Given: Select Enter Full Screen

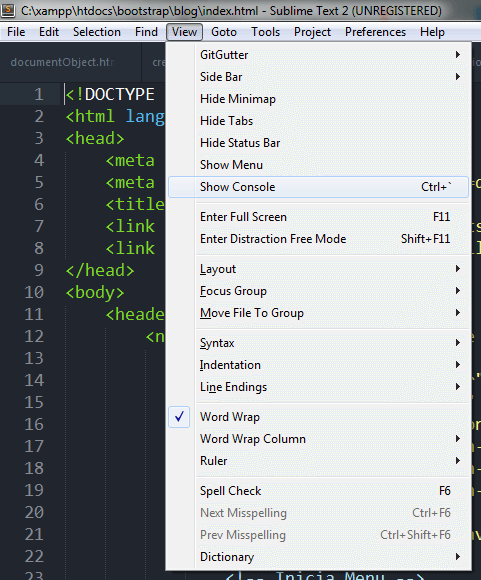Looking at the screenshot, I should tap(319, 217).
